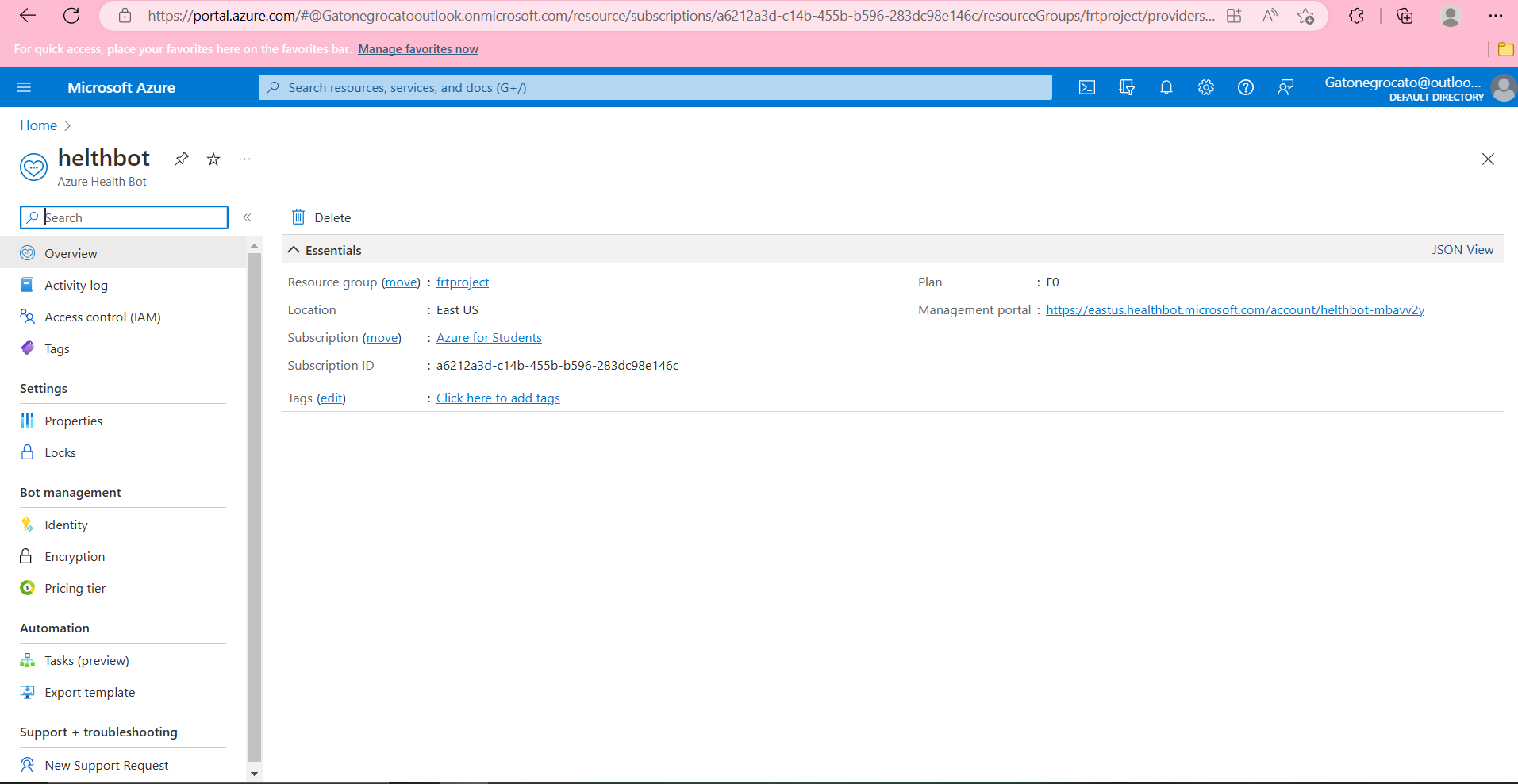This screenshot has height=784, width=1518.
Task: Collapse the Essentials section
Action: tap(294, 250)
